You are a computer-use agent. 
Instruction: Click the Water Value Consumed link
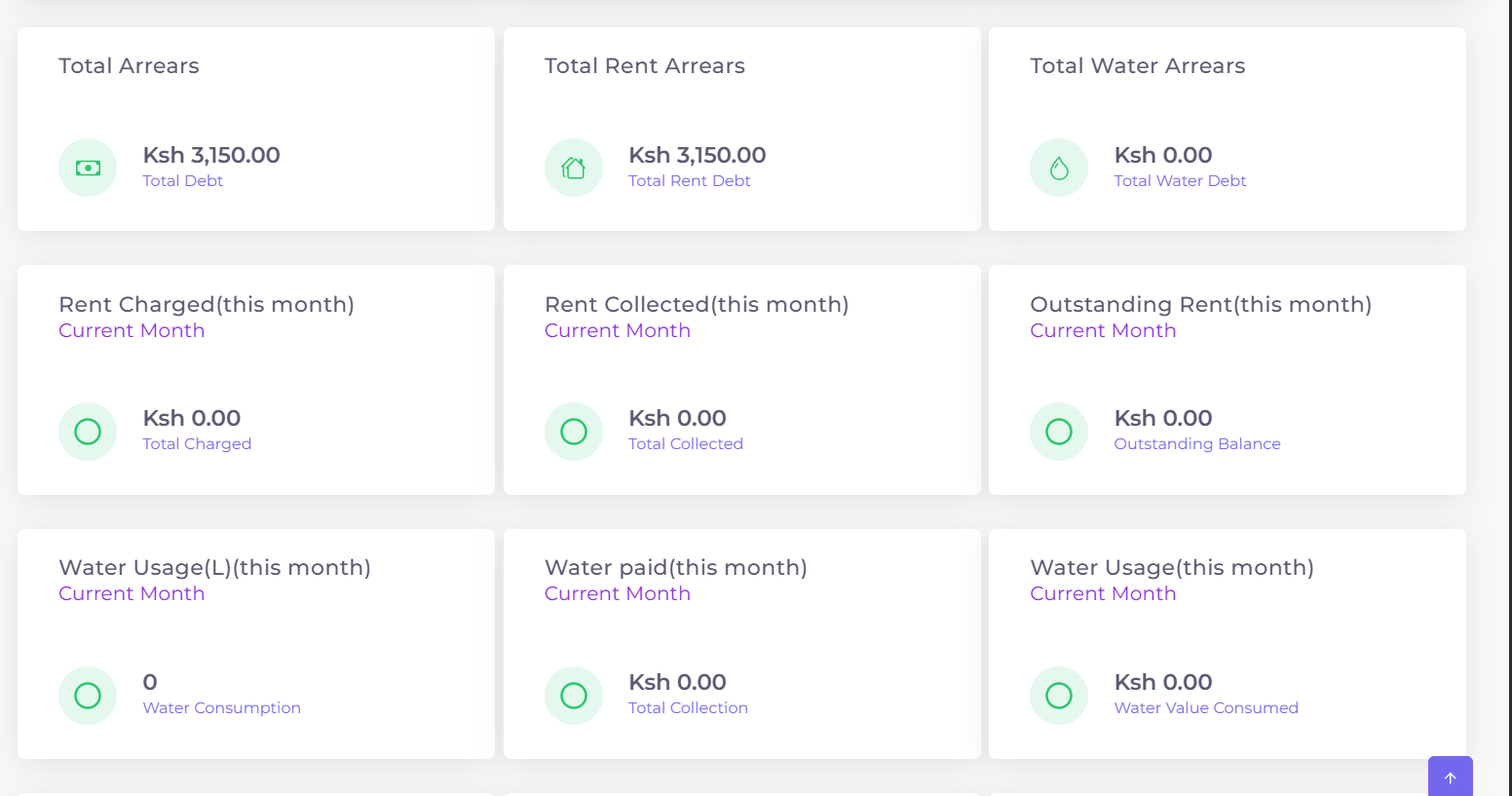tap(1205, 707)
